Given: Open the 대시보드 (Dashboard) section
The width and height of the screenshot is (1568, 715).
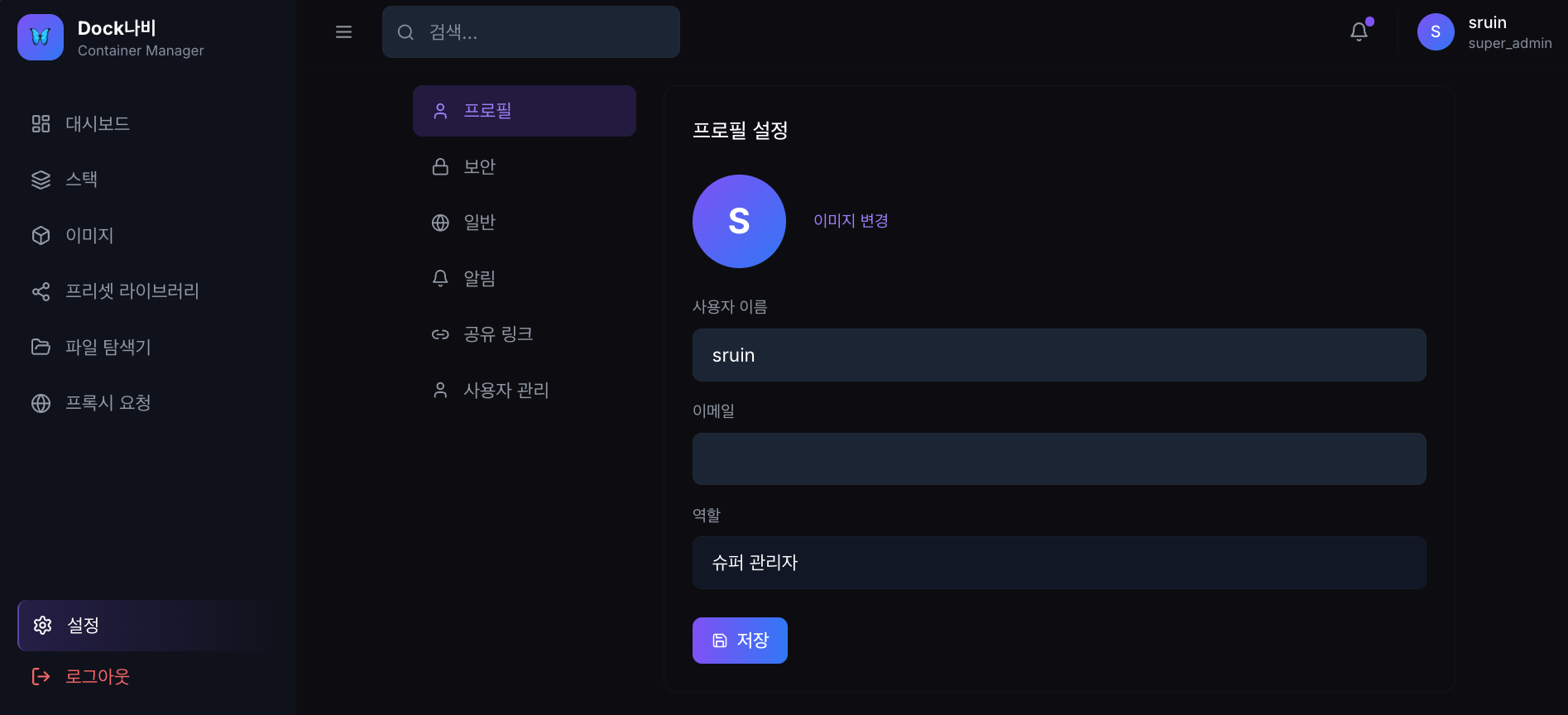Looking at the screenshot, I should [x=96, y=123].
